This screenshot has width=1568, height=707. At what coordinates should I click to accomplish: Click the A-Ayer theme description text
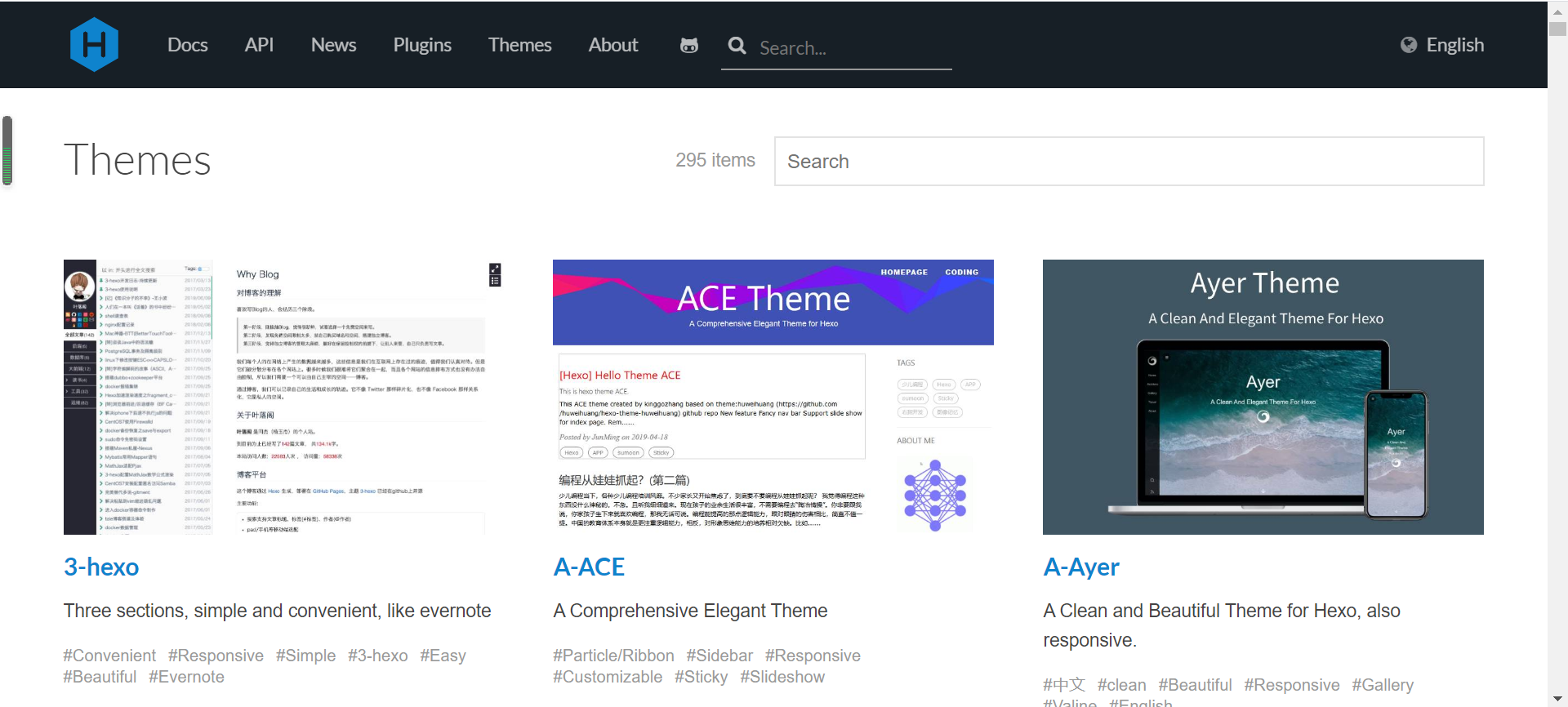point(1222,625)
